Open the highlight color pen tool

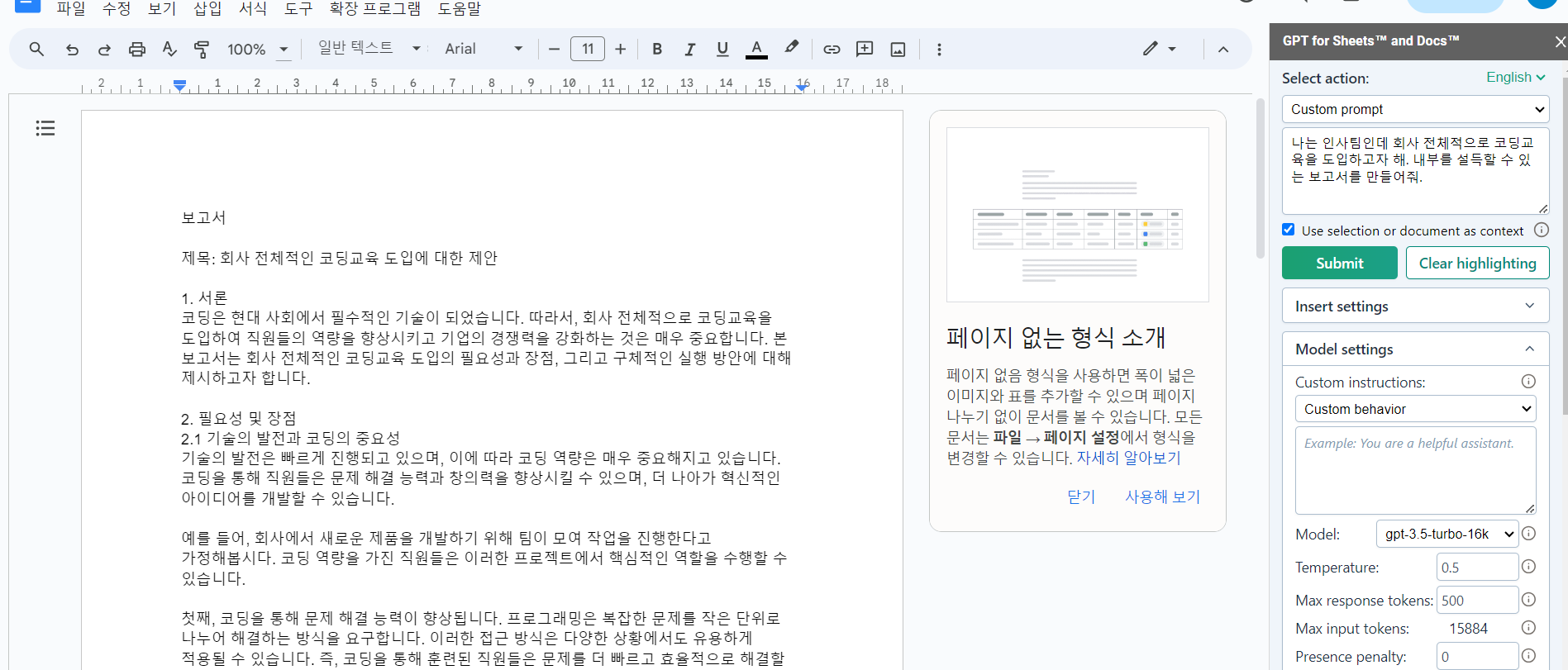coord(791,48)
